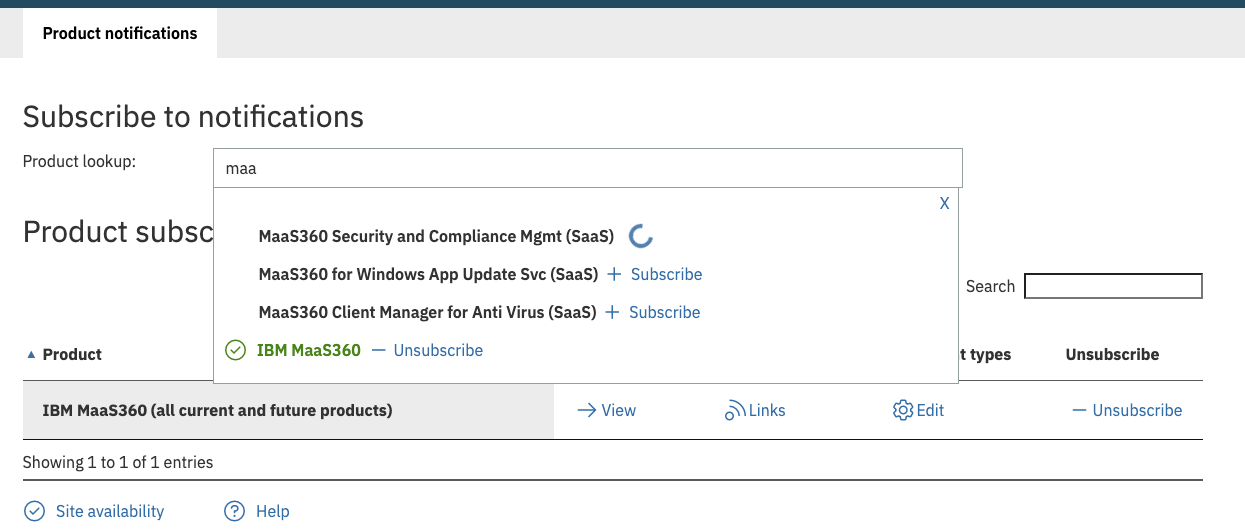Sort table by the Product column header
The height and width of the screenshot is (529, 1245).
pyautogui.click(x=72, y=354)
